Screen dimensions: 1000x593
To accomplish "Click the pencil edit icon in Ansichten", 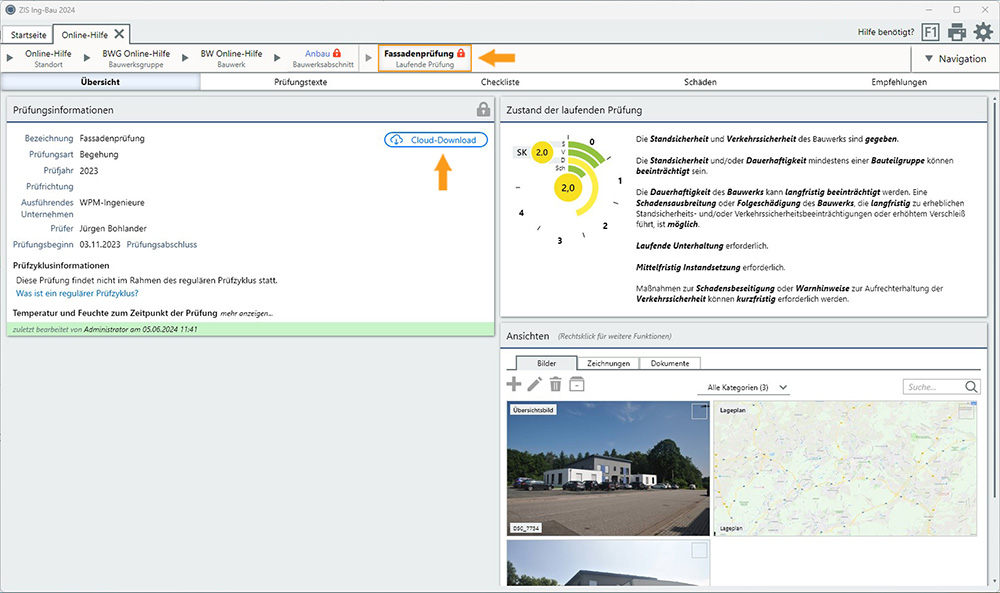I will tap(535, 384).
